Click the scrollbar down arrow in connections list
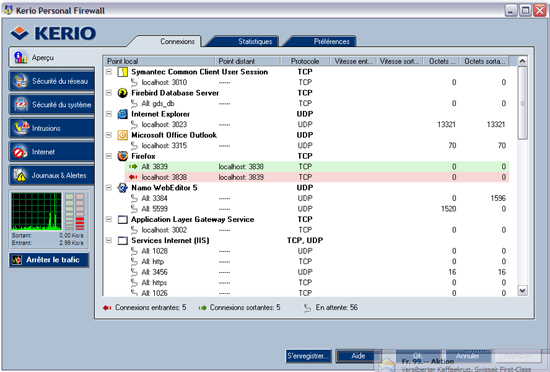Viewport: 550px width, 372px height. point(522,290)
